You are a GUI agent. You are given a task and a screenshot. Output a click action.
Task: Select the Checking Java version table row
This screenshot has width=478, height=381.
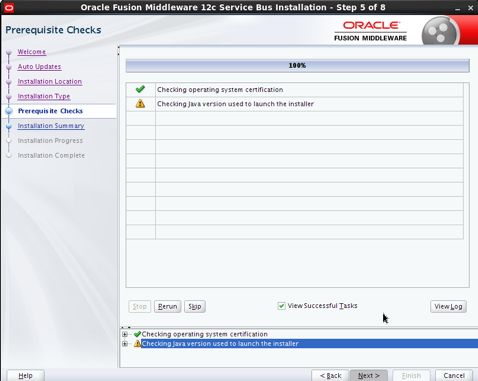pos(295,104)
